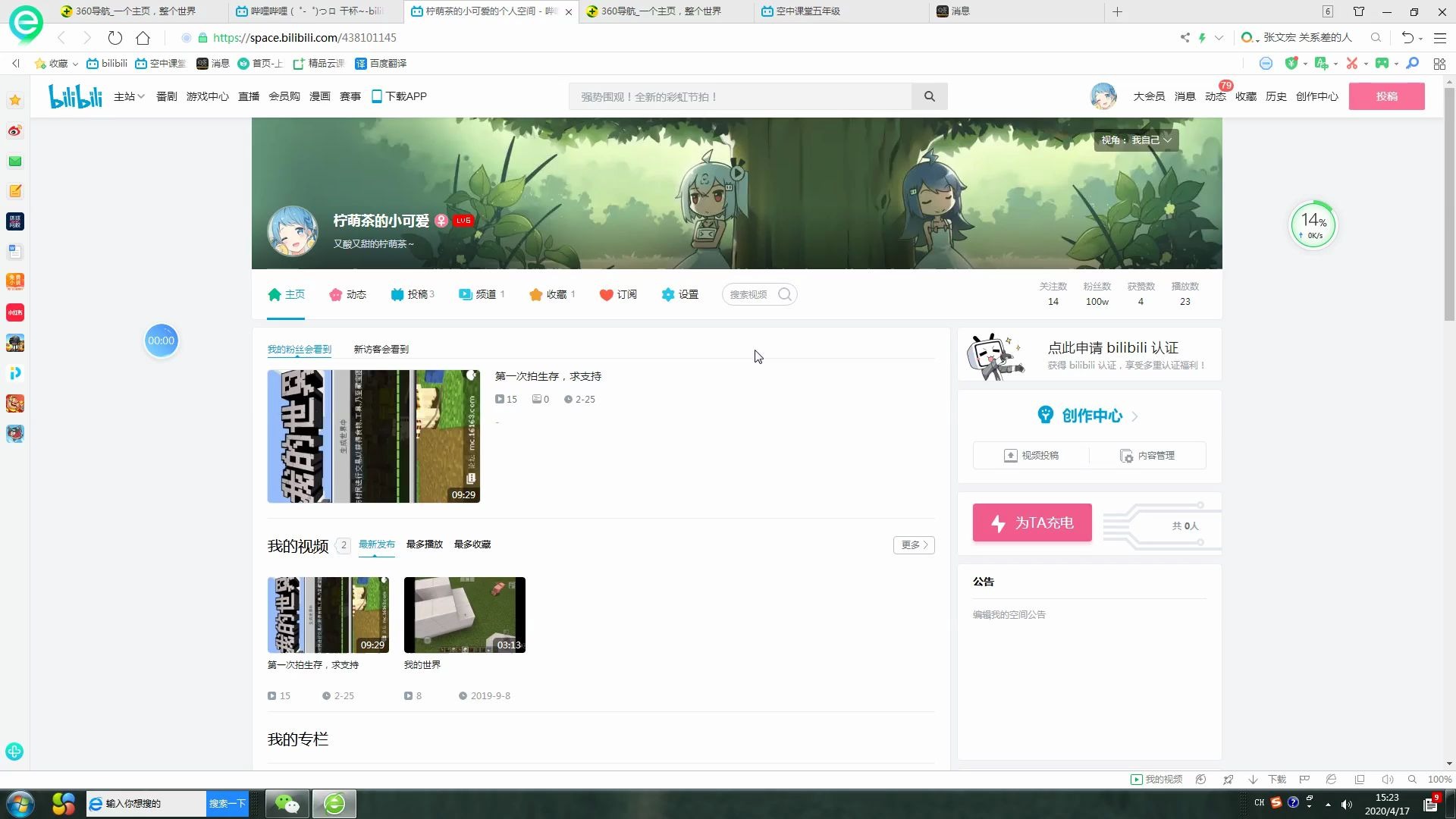The width and height of the screenshot is (1456, 819).
Task: Click the taskbar search 搜索一下 button
Action: [227, 803]
